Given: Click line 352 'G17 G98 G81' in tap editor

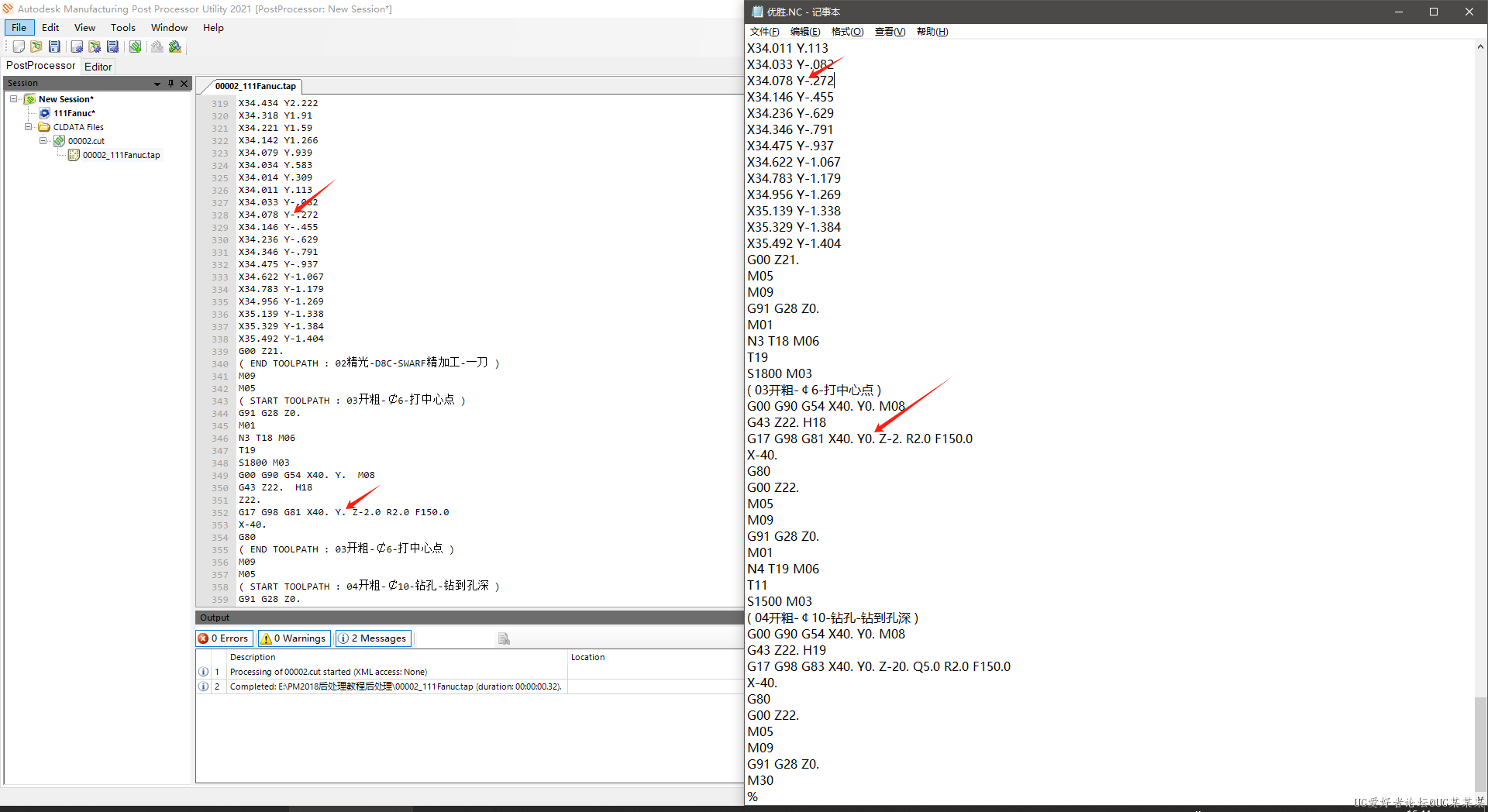Looking at the screenshot, I should tap(343, 512).
